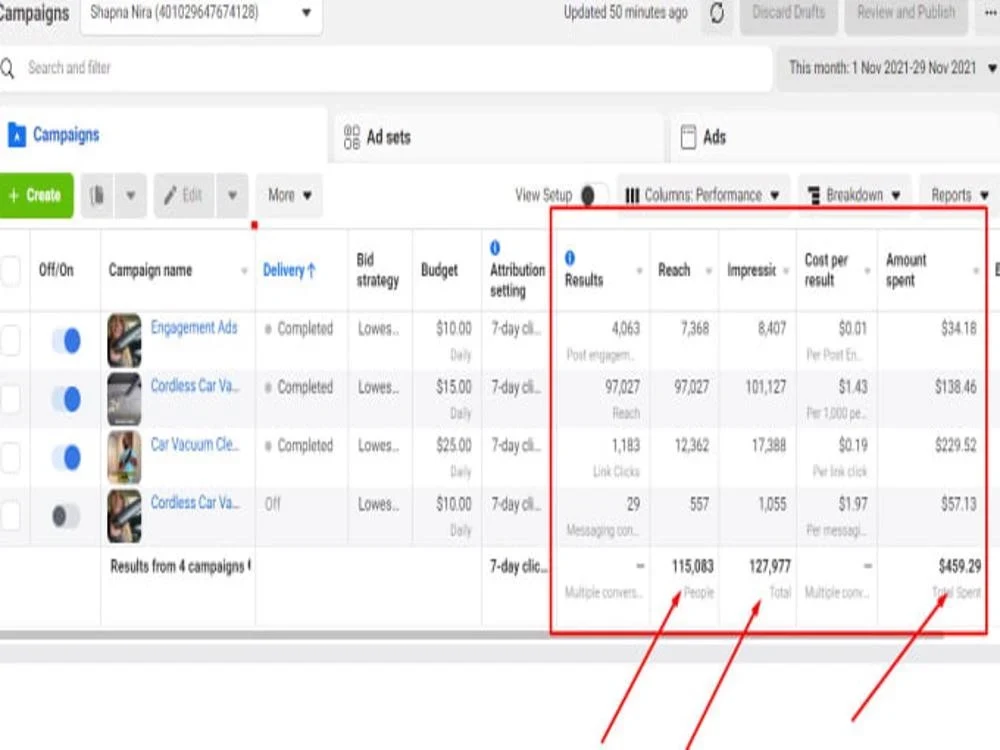Click the Search and filter field

pyautogui.click(x=386, y=68)
